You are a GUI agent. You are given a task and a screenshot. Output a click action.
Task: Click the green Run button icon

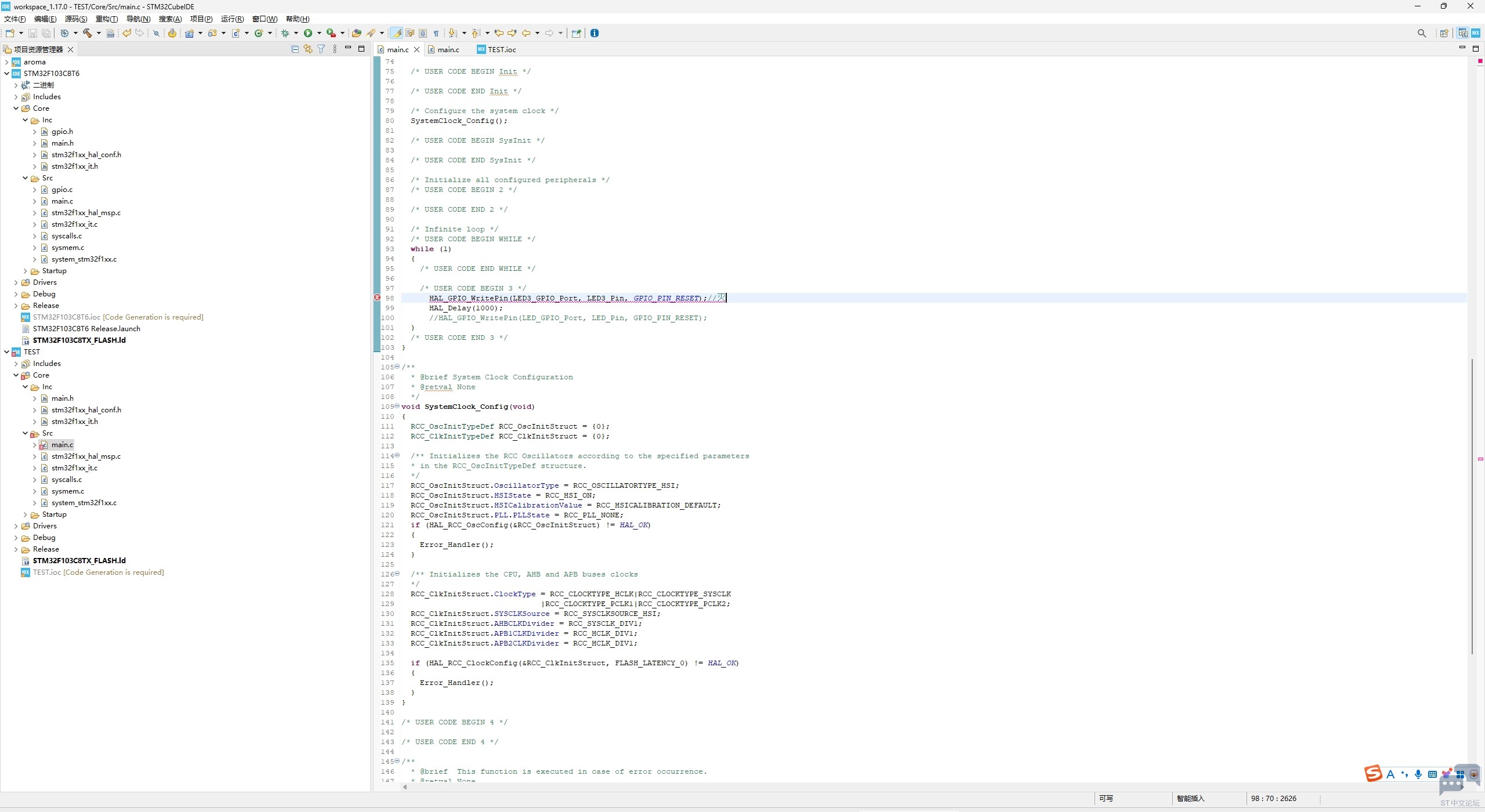click(308, 33)
